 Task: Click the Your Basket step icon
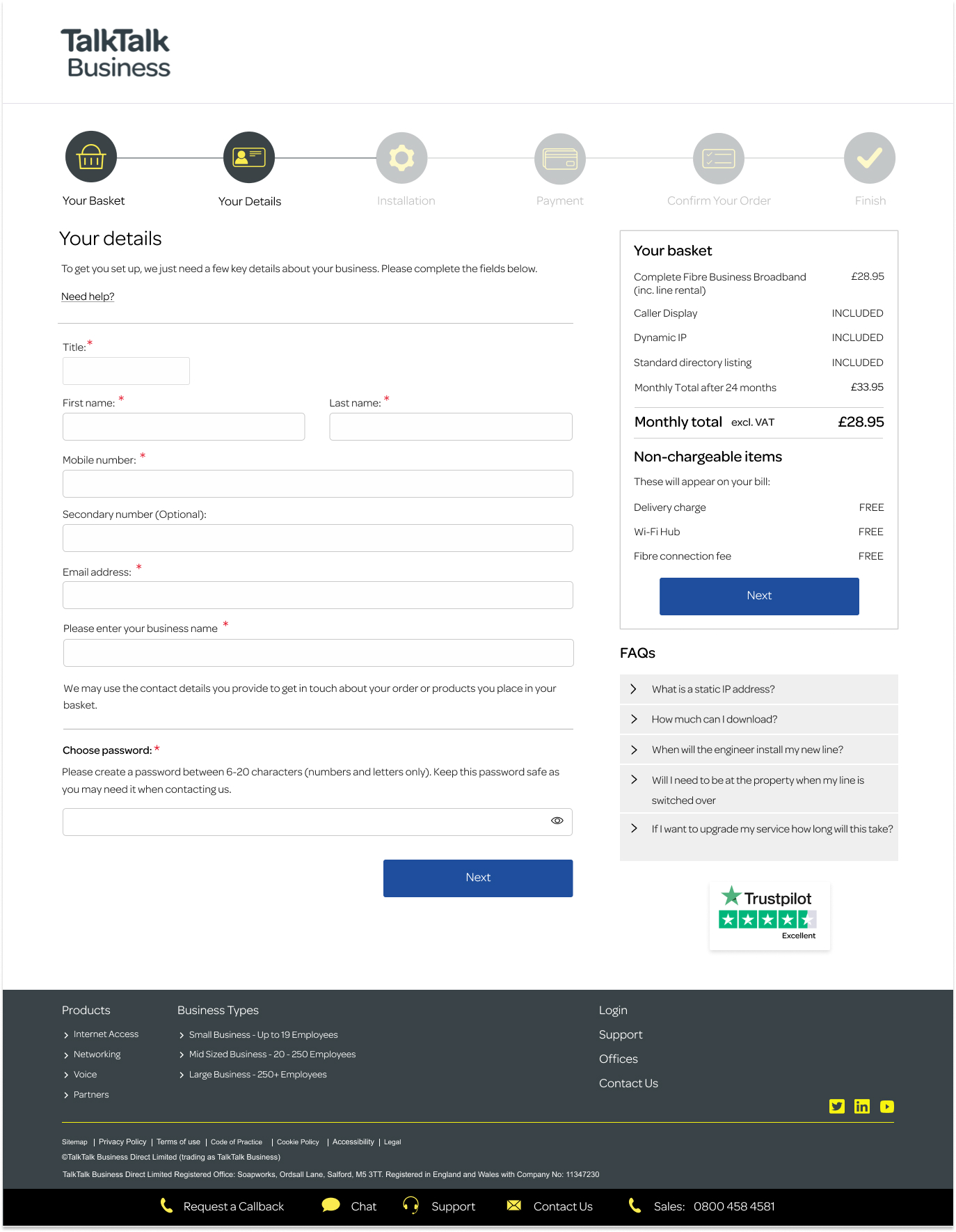[x=91, y=157]
